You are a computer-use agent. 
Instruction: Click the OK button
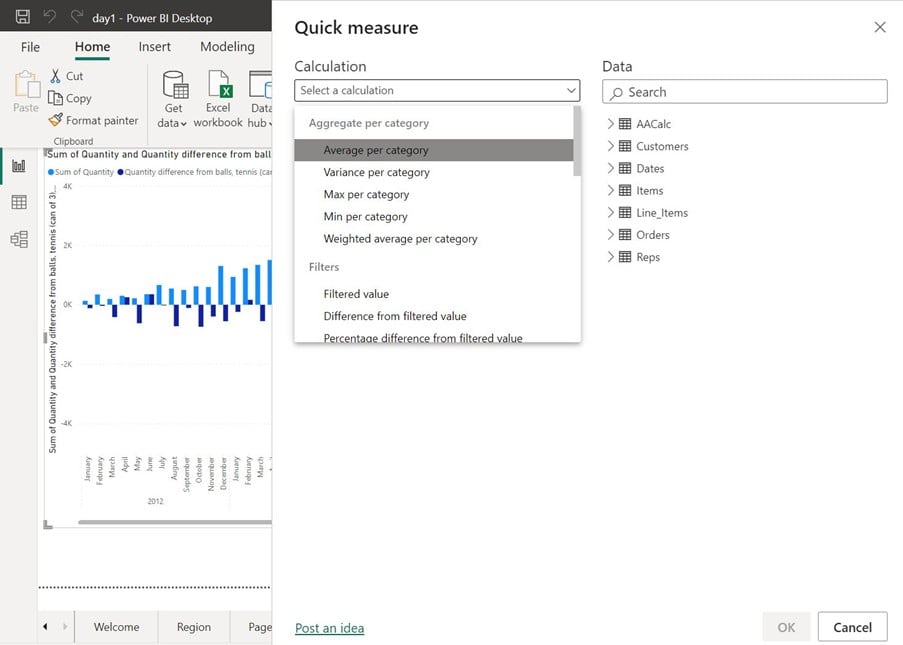[x=786, y=627]
